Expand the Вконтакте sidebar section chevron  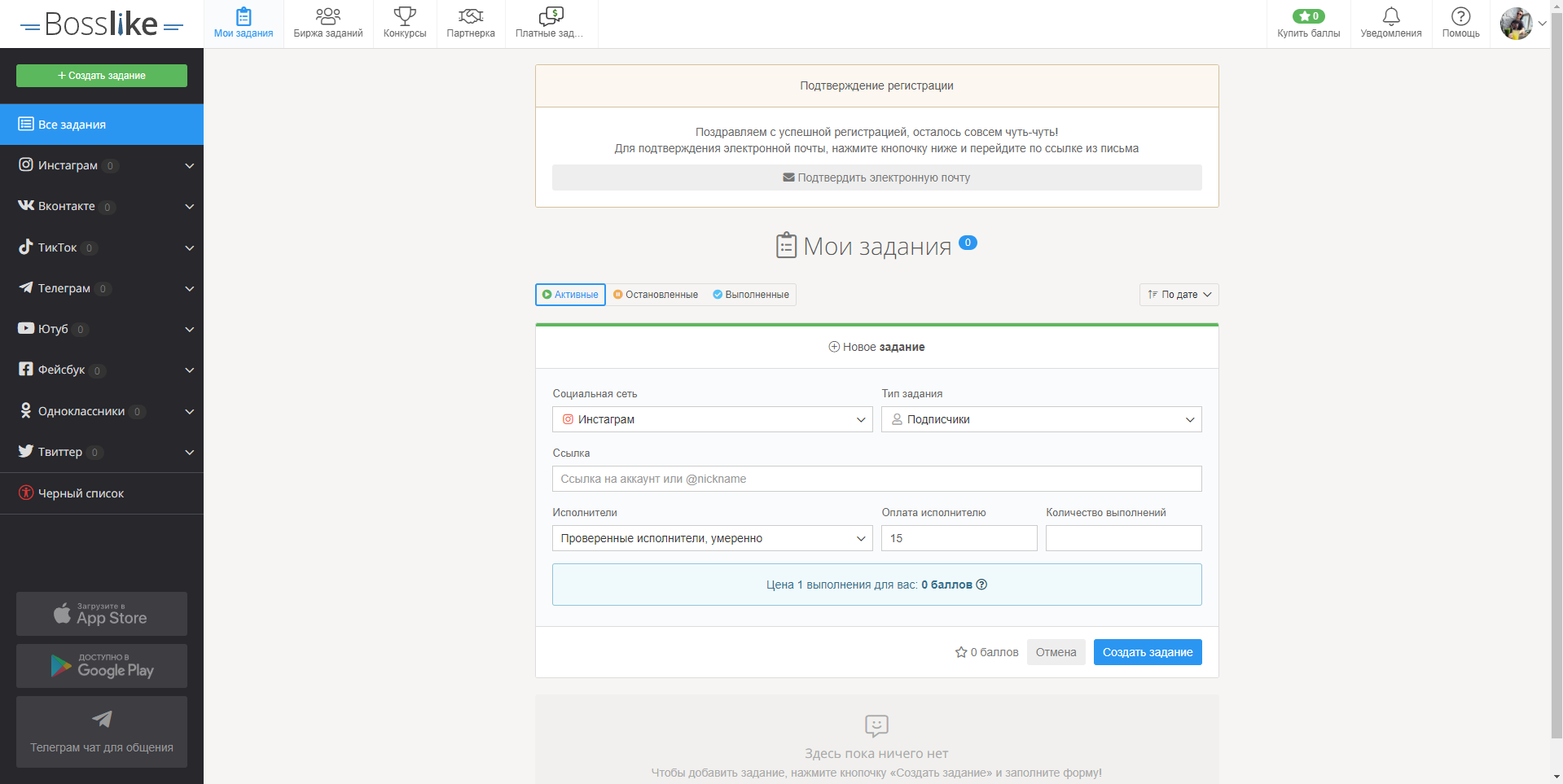tap(190, 206)
